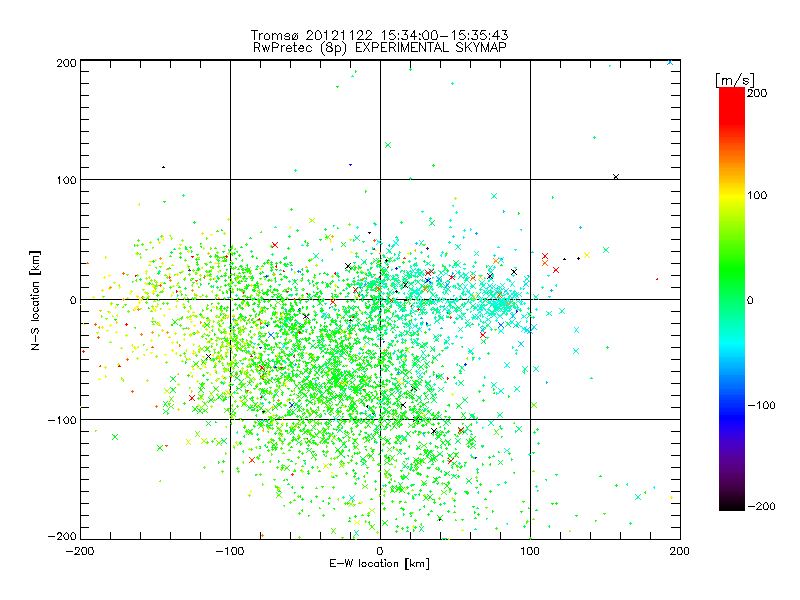Click the blue X marker at top-right corner
800x600 pixels.
tap(670, 62)
